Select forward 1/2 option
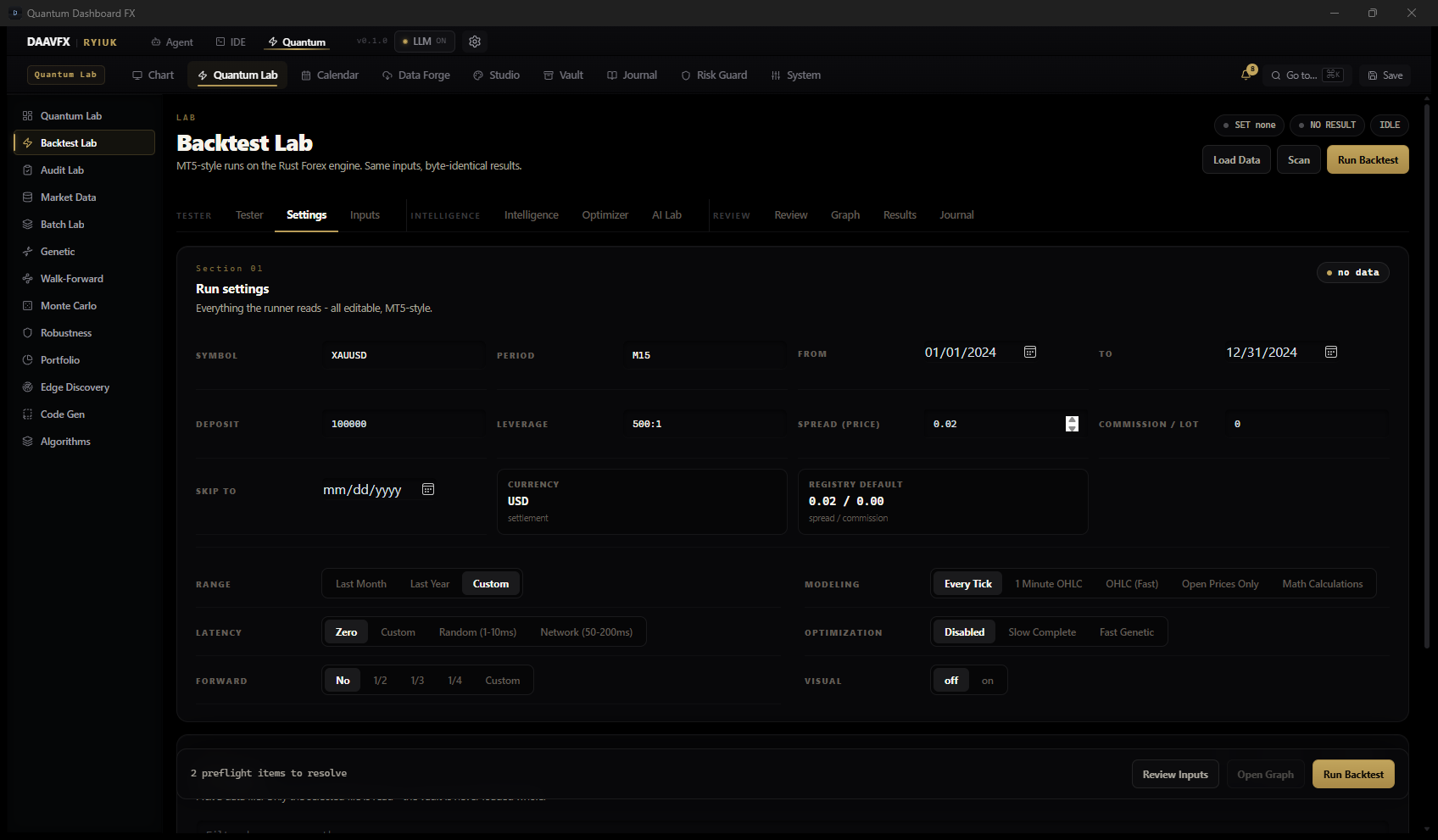The height and width of the screenshot is (840, 1438). 380,681
